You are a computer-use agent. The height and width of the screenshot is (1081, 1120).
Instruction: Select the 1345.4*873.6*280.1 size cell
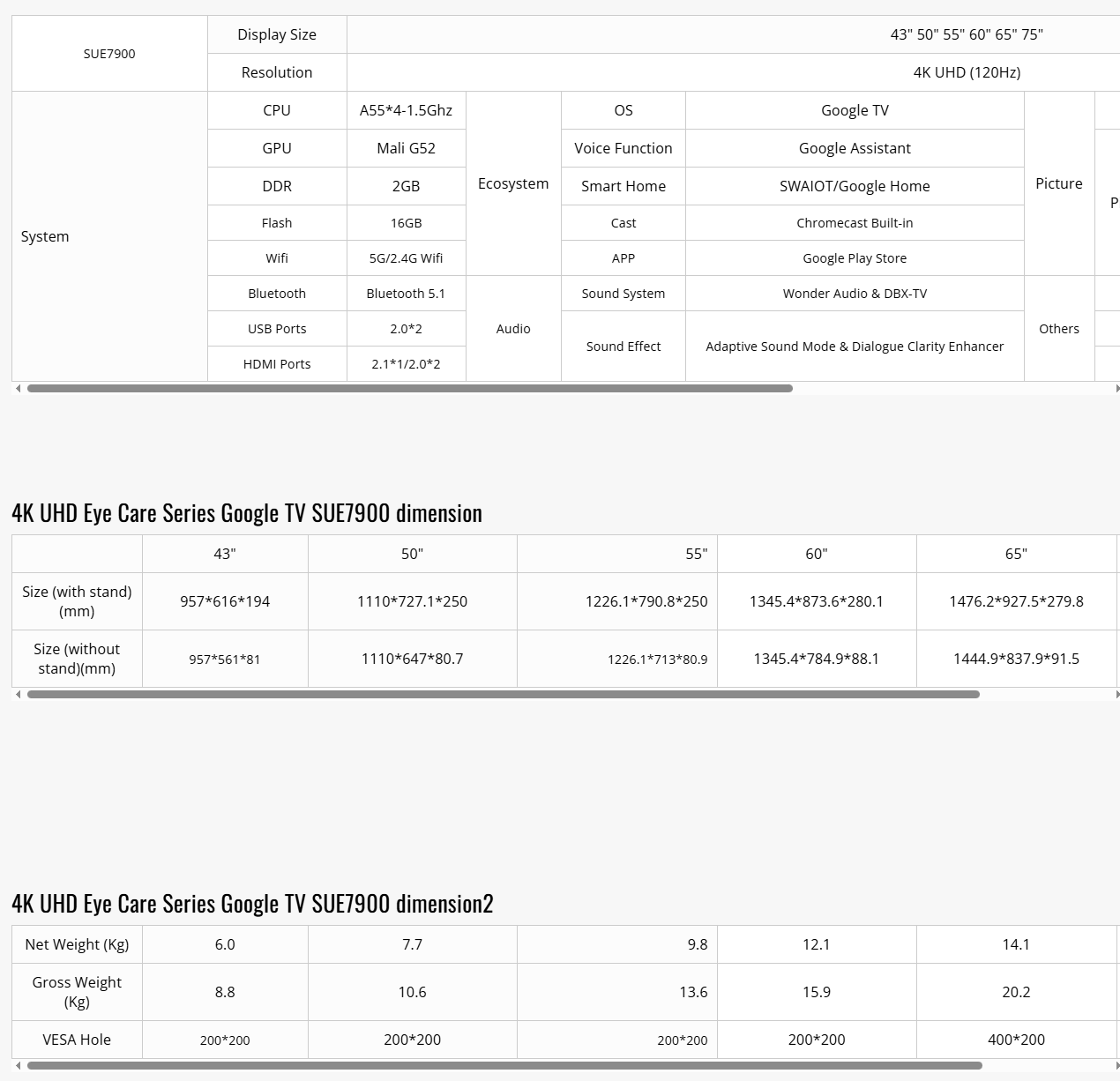click(816, 601)
